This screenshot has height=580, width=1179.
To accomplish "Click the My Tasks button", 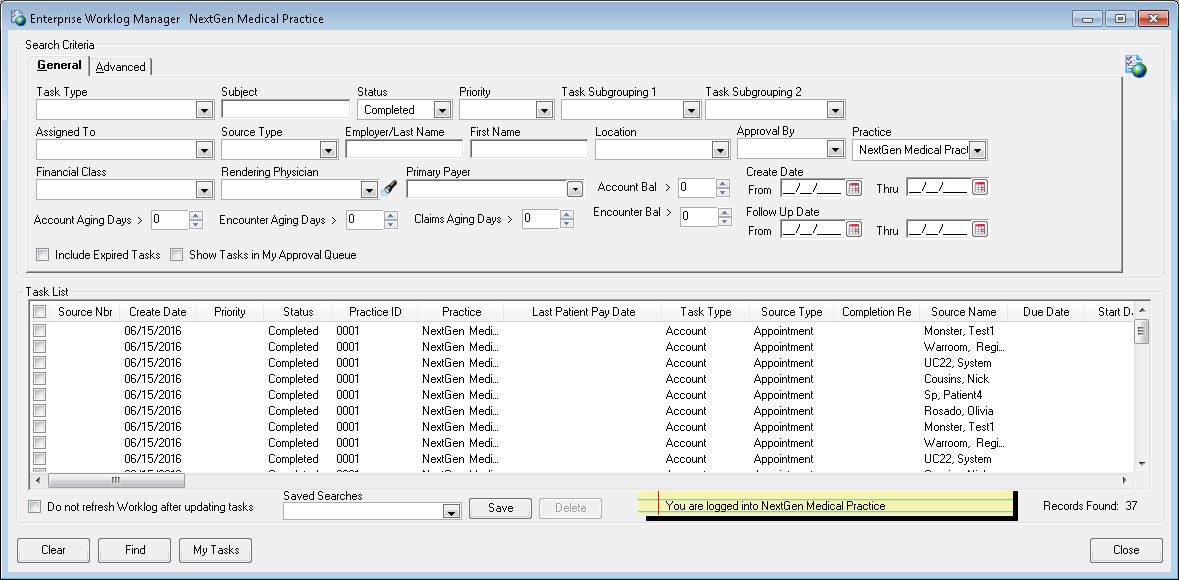I will pos(216,550).
